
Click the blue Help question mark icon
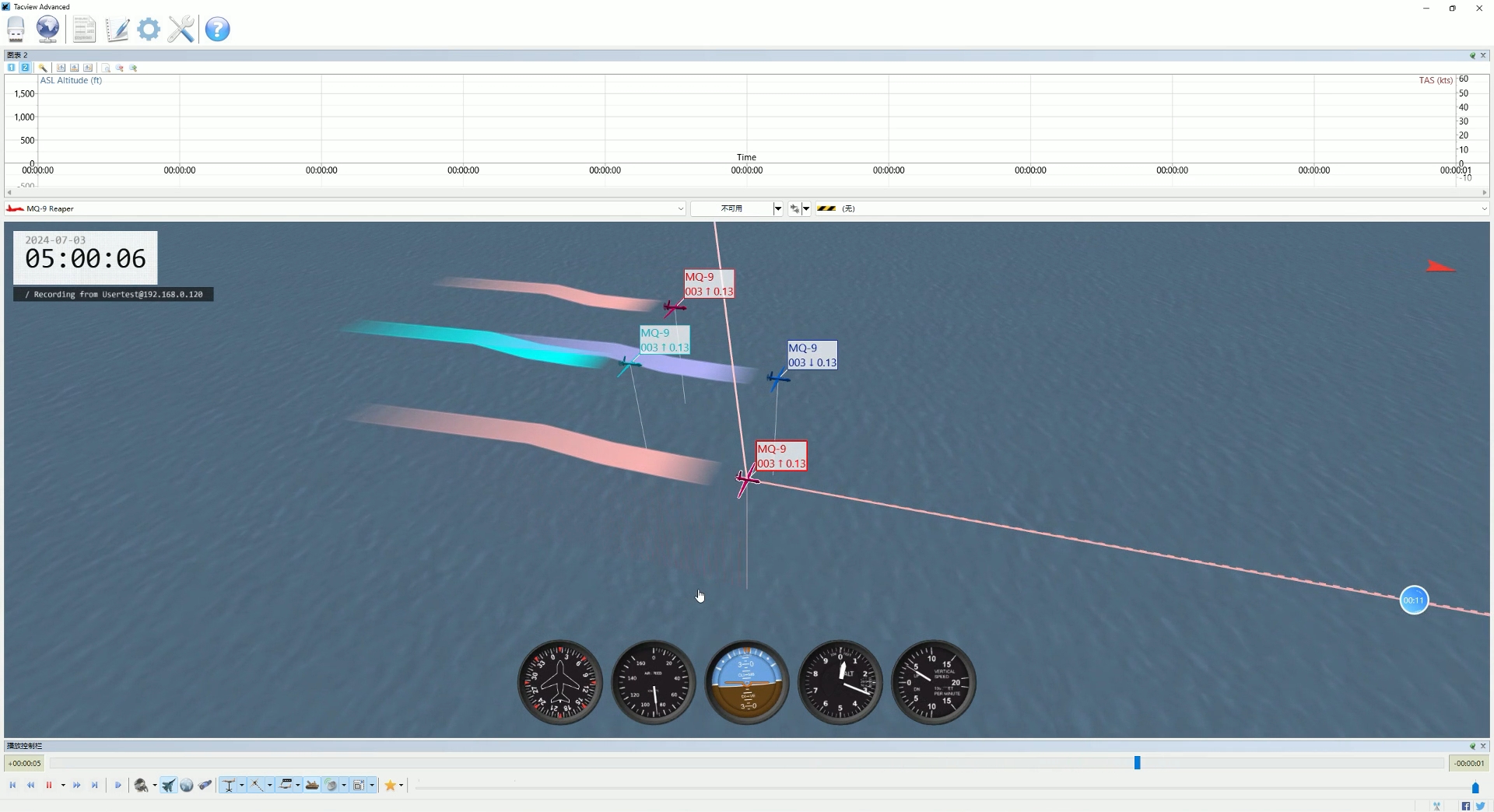pyautogui.click(x=217, y=30)
